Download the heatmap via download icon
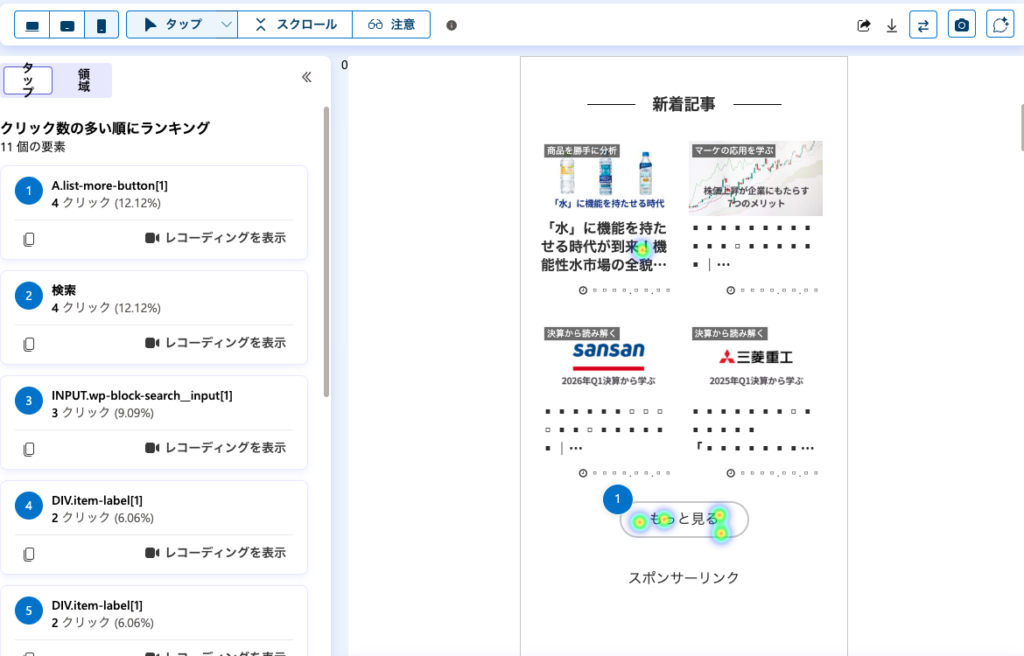Screen dimensions: 1024x656 point(892,25)
